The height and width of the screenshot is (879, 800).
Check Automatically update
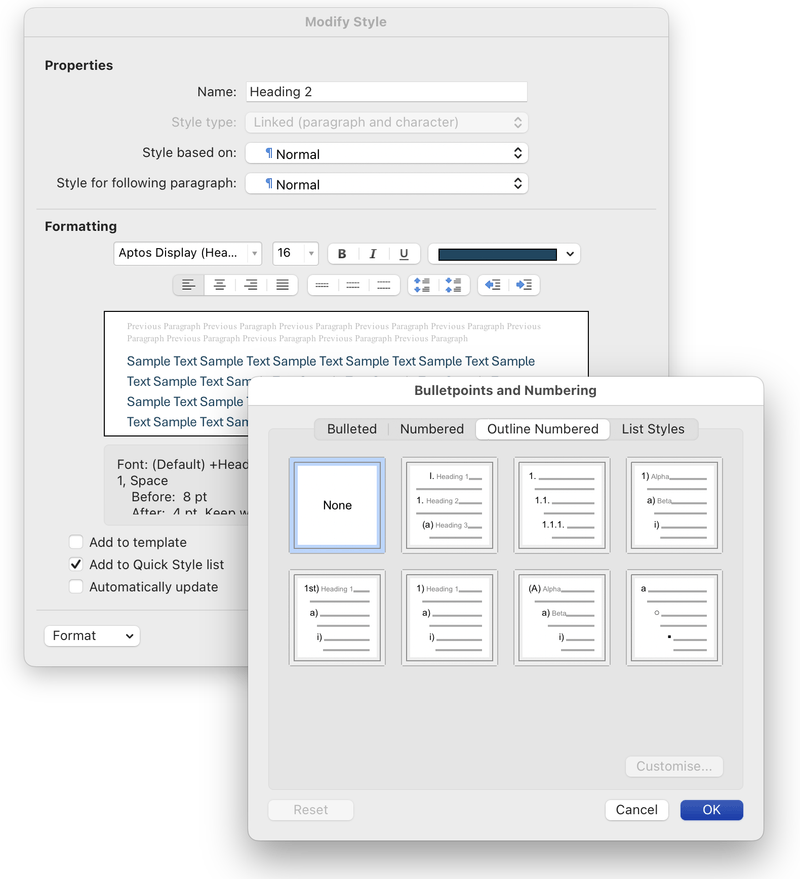(x=75, y=587)
